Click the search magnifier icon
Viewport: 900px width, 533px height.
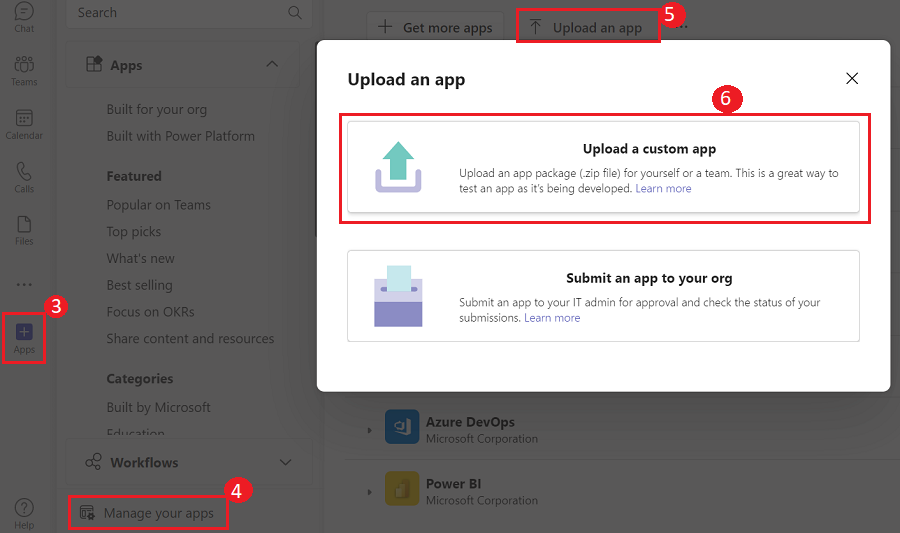pyautogui.click(x=294, y=13)
